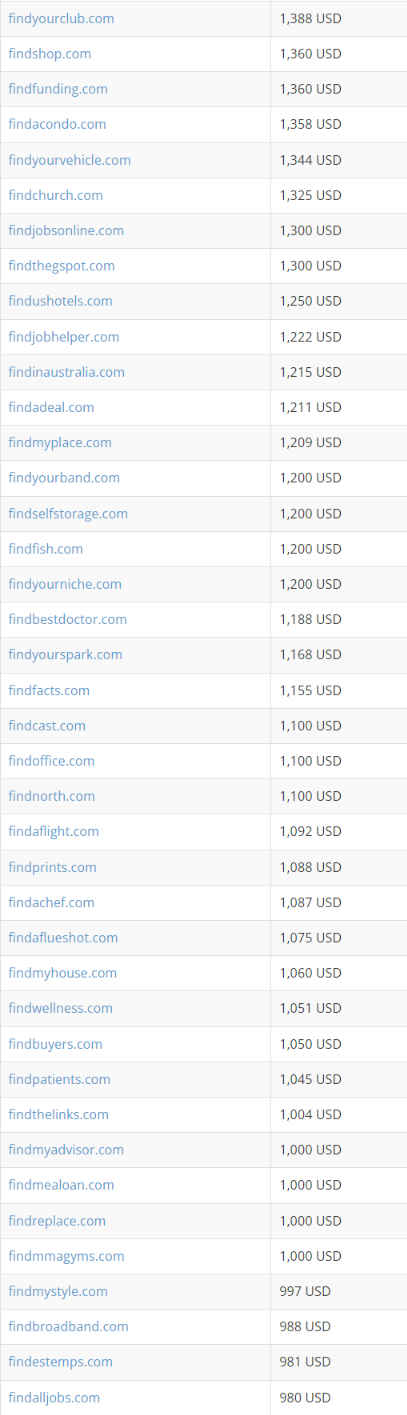
Task: Select the findbroadband.com link
Action: pyautogui.click(x=69, y=1326)
